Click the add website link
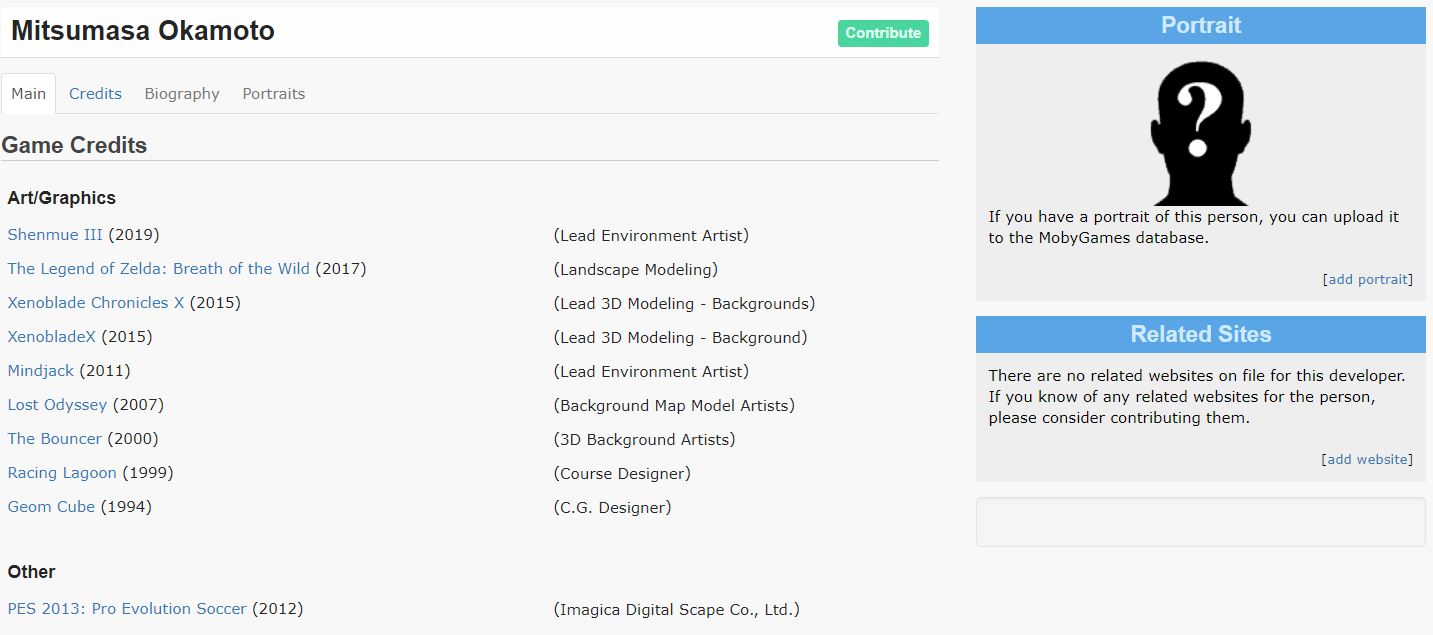The image size is (1433, 635). [x=1368, y=460]
